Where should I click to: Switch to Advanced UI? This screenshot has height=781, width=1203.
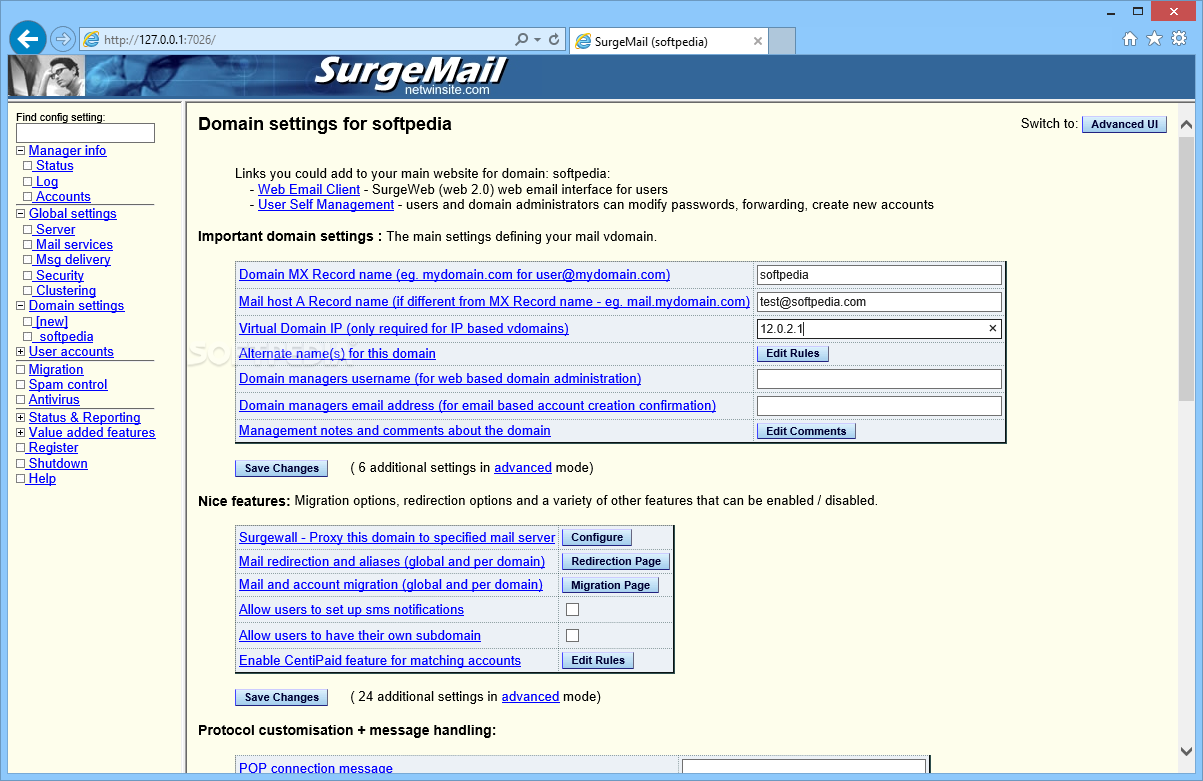(x=1124, y=124)
